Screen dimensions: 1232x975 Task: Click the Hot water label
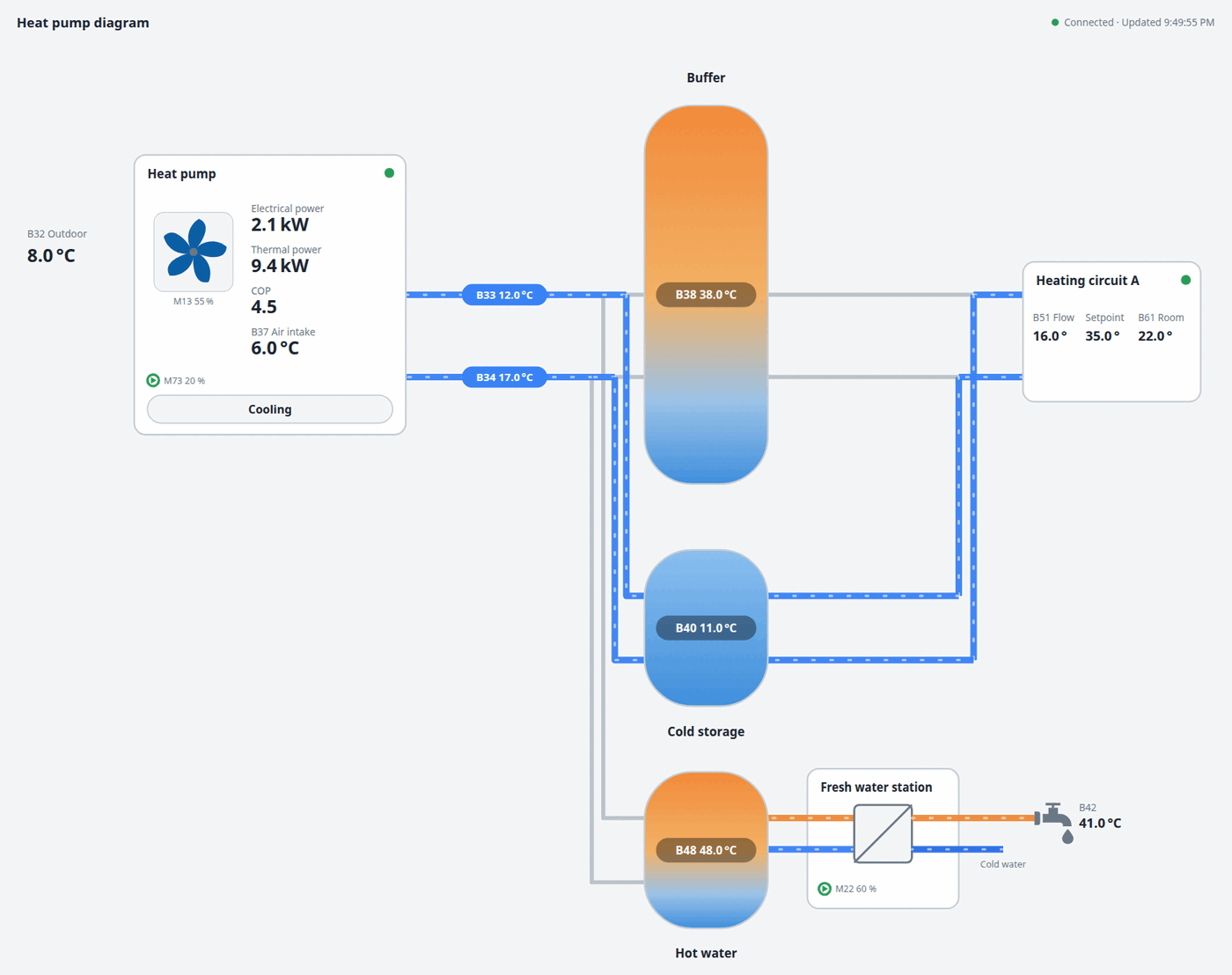click(706, 953)
